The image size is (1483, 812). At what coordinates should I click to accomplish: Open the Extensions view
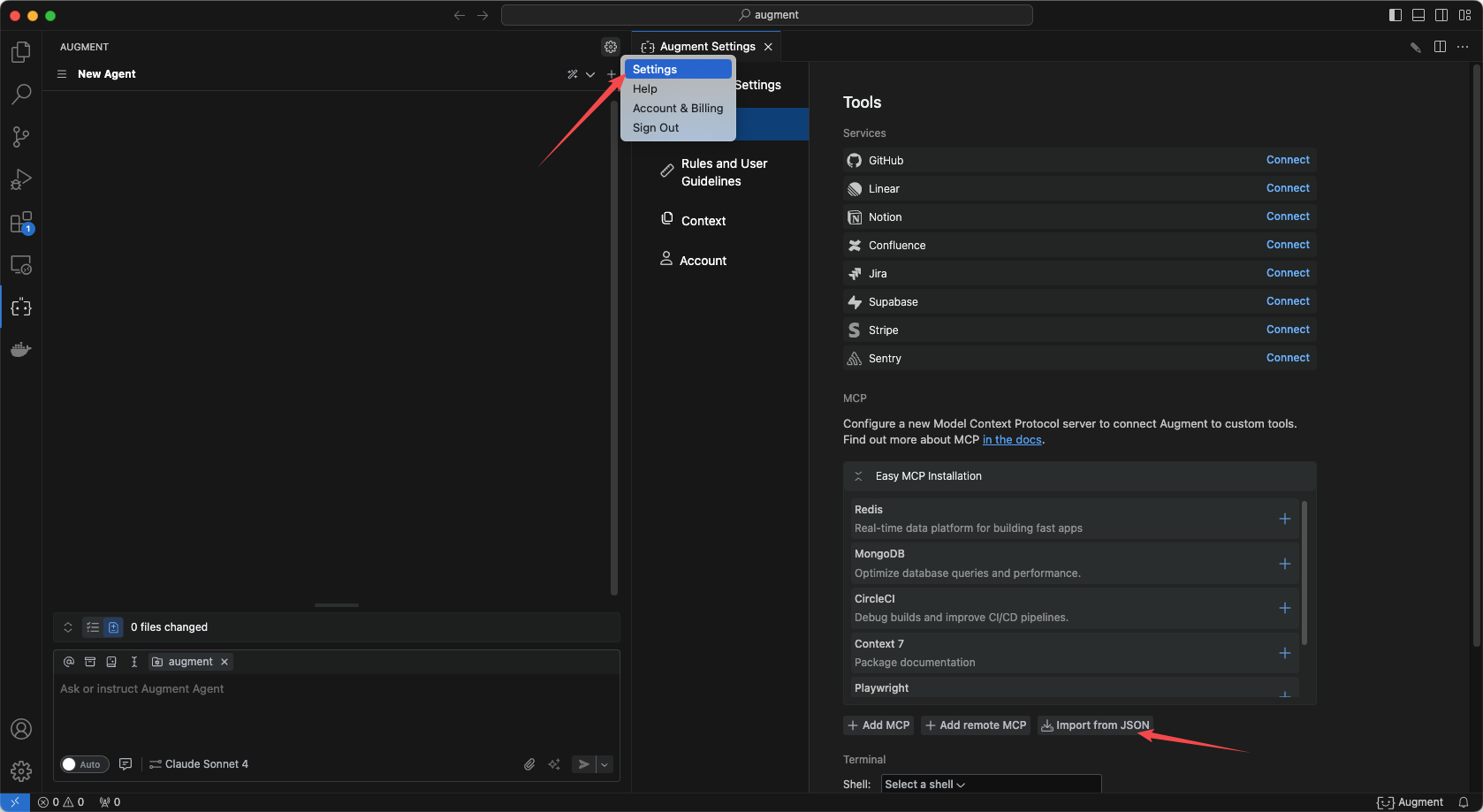click(x=21, y=223)
